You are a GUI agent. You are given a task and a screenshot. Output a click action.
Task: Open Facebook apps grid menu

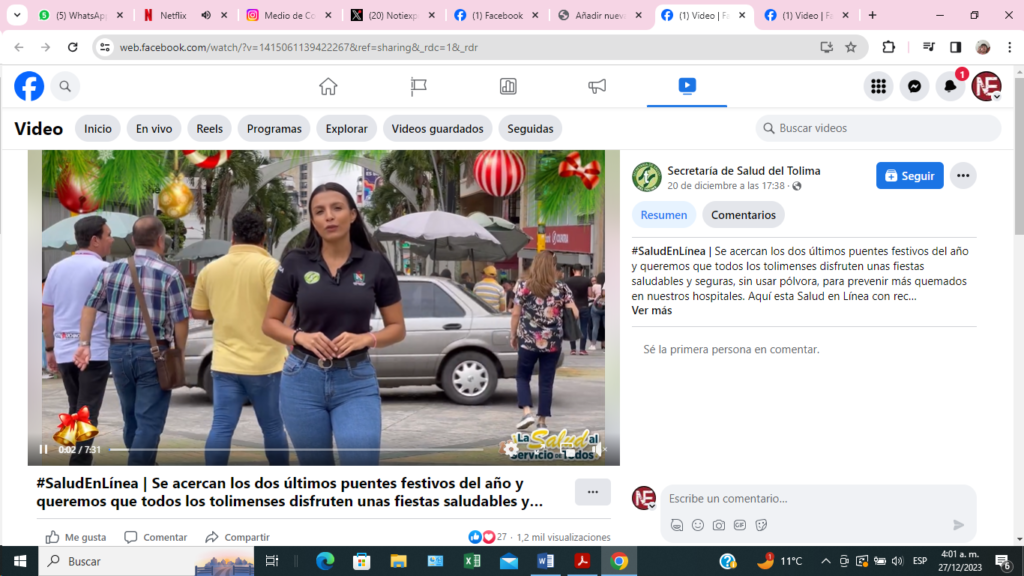pyautogui.click(x=878, y=87)
